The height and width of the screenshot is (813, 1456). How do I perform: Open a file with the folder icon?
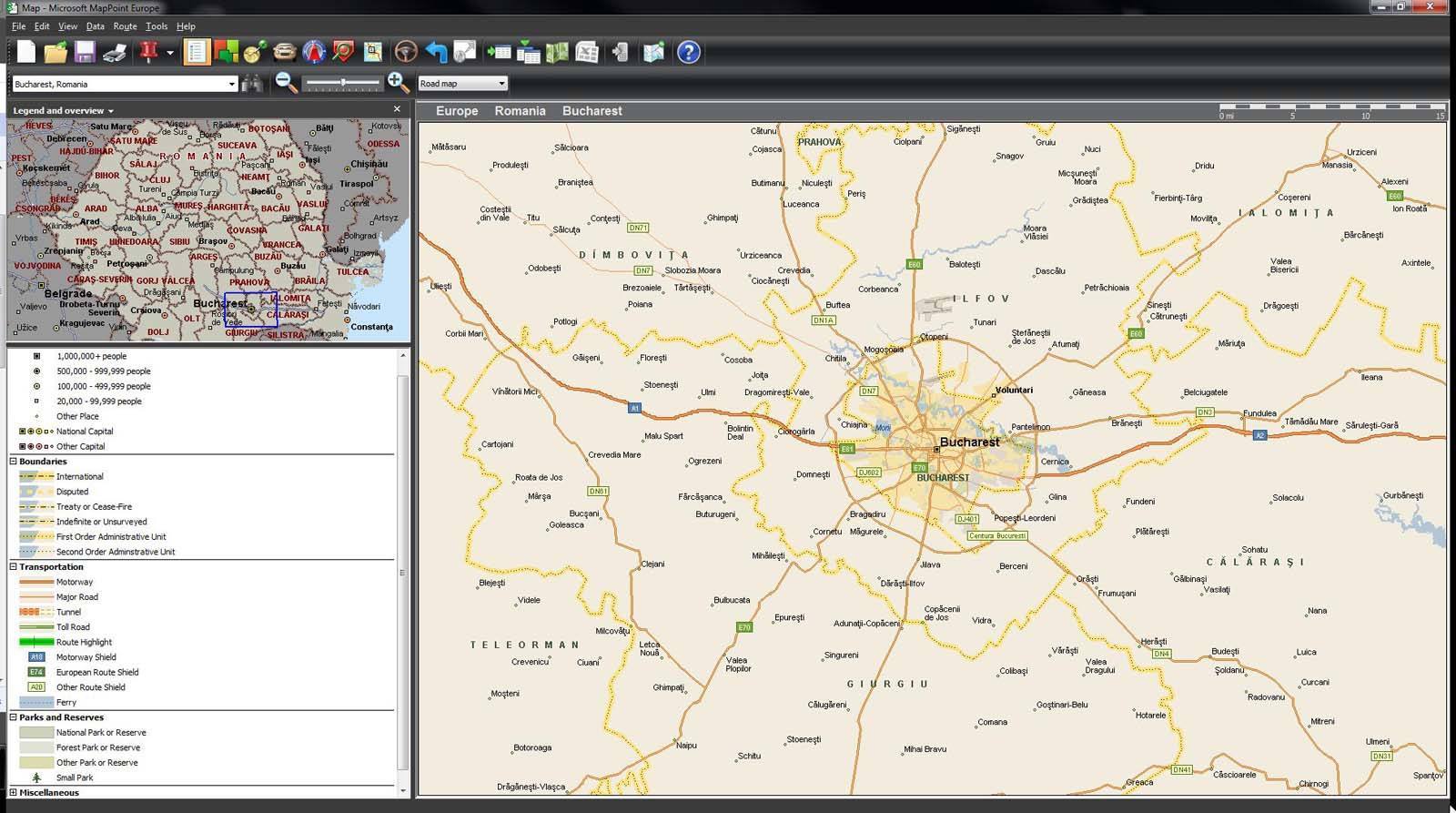56,52
